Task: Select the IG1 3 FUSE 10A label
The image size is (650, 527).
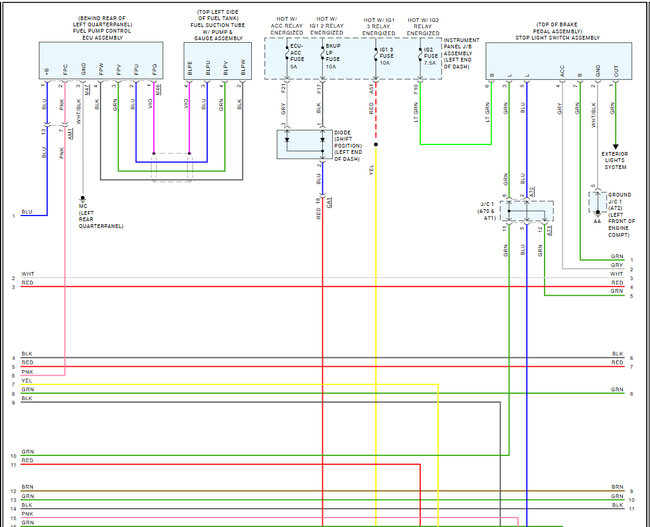Action: point(386,56)
